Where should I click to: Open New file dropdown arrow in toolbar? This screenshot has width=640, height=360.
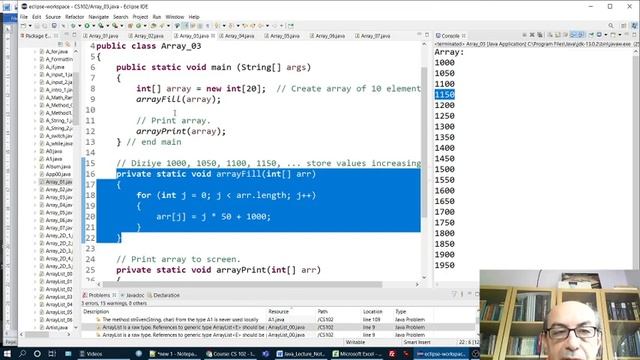(30, 26)
